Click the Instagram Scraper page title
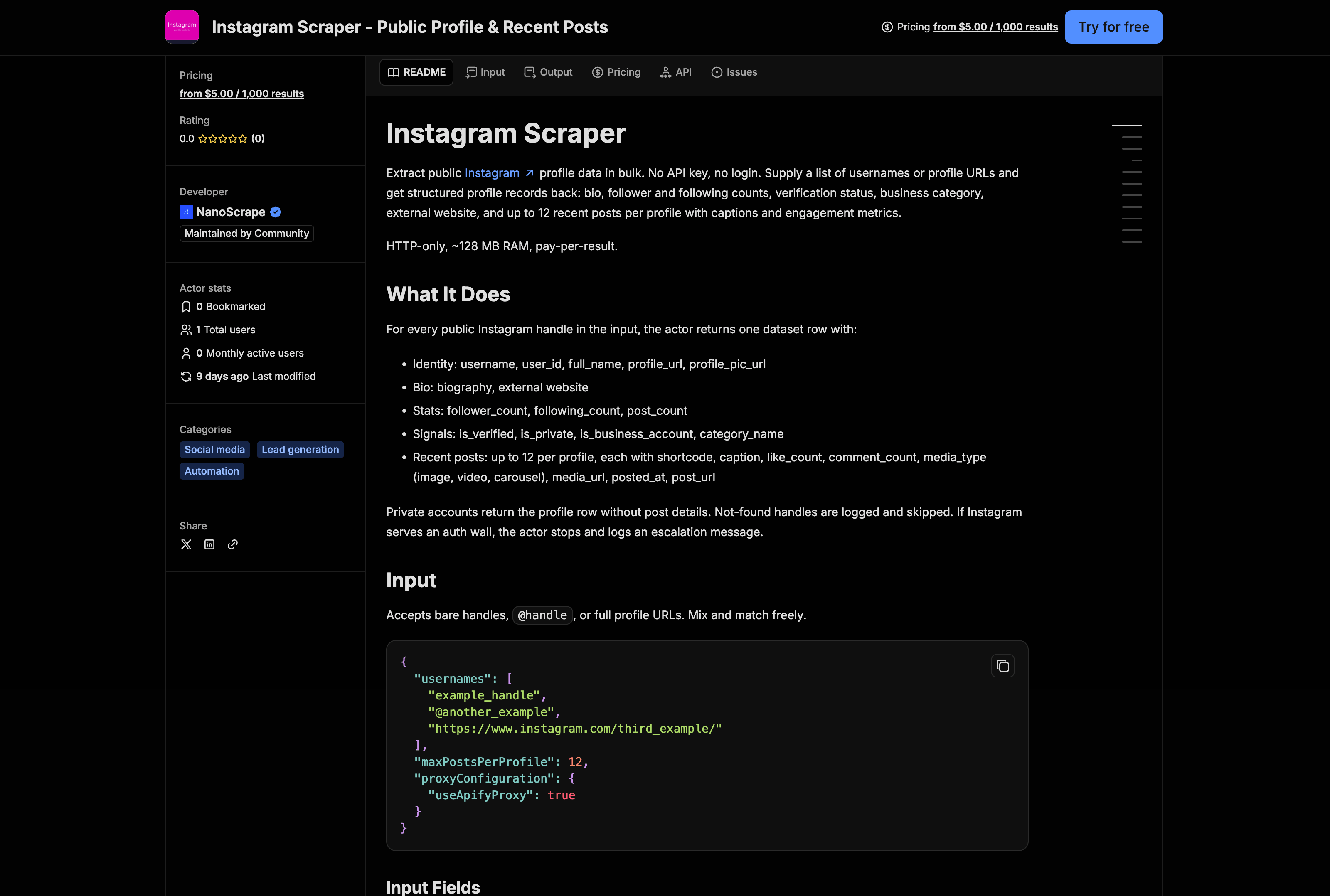 pyautogui.click(x=505, y=133)
